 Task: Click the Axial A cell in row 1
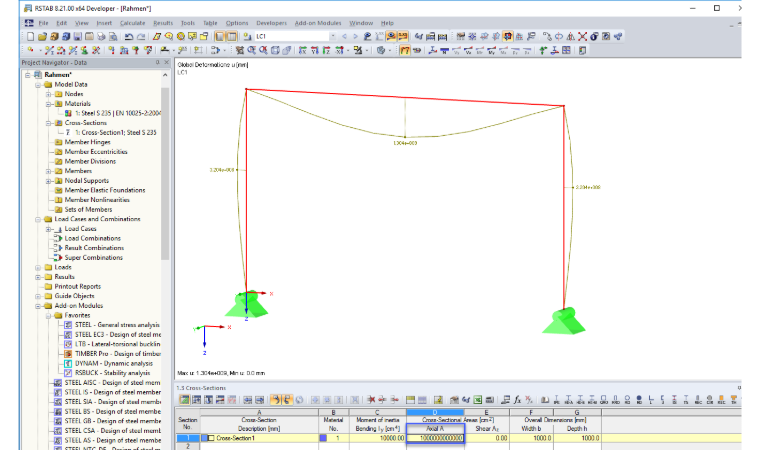pos(435,438)
